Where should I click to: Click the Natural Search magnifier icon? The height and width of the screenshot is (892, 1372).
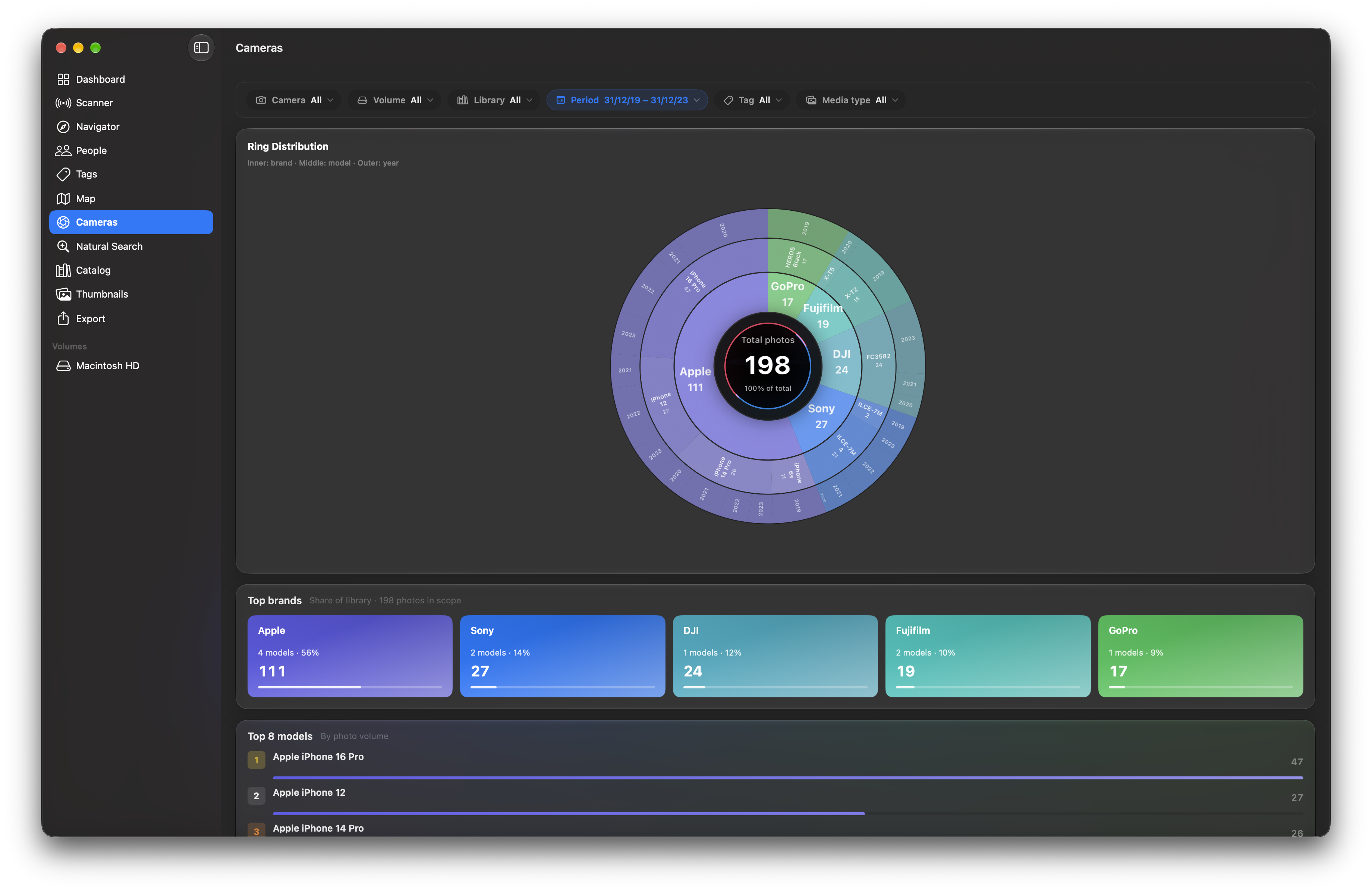pos(63,247)
